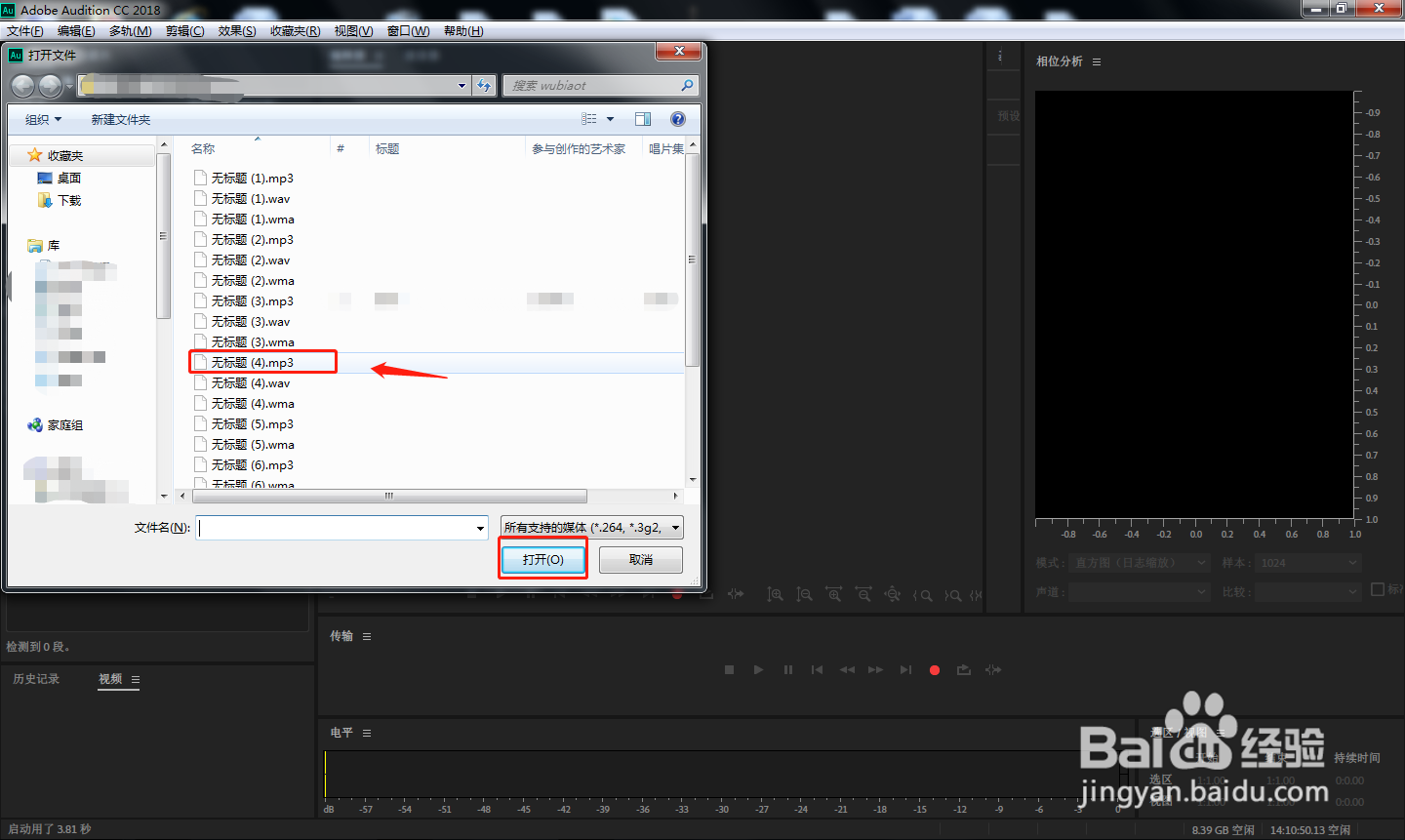
Task: Click the refresh icon beside the address bar
Action: click(x=484, y=86)
